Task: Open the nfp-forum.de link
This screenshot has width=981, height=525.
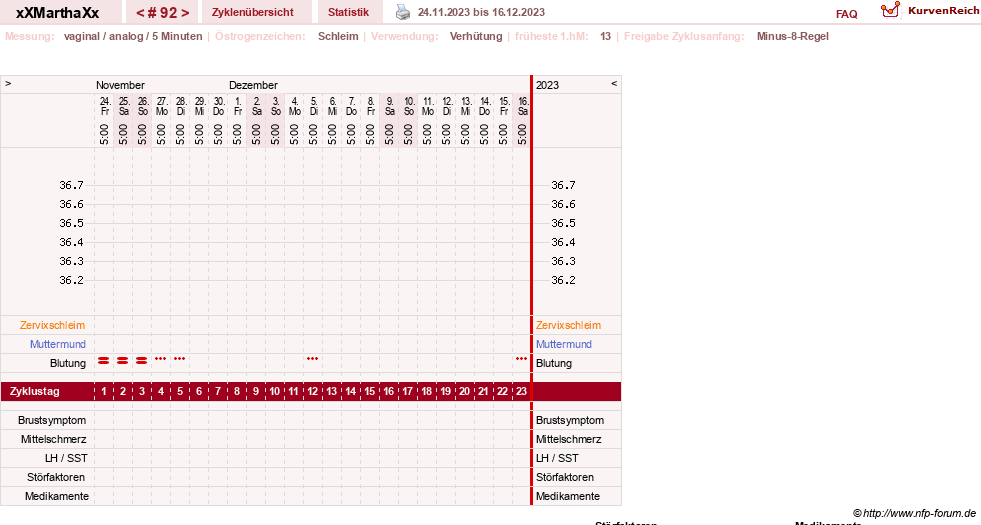Action: point(919,513)
